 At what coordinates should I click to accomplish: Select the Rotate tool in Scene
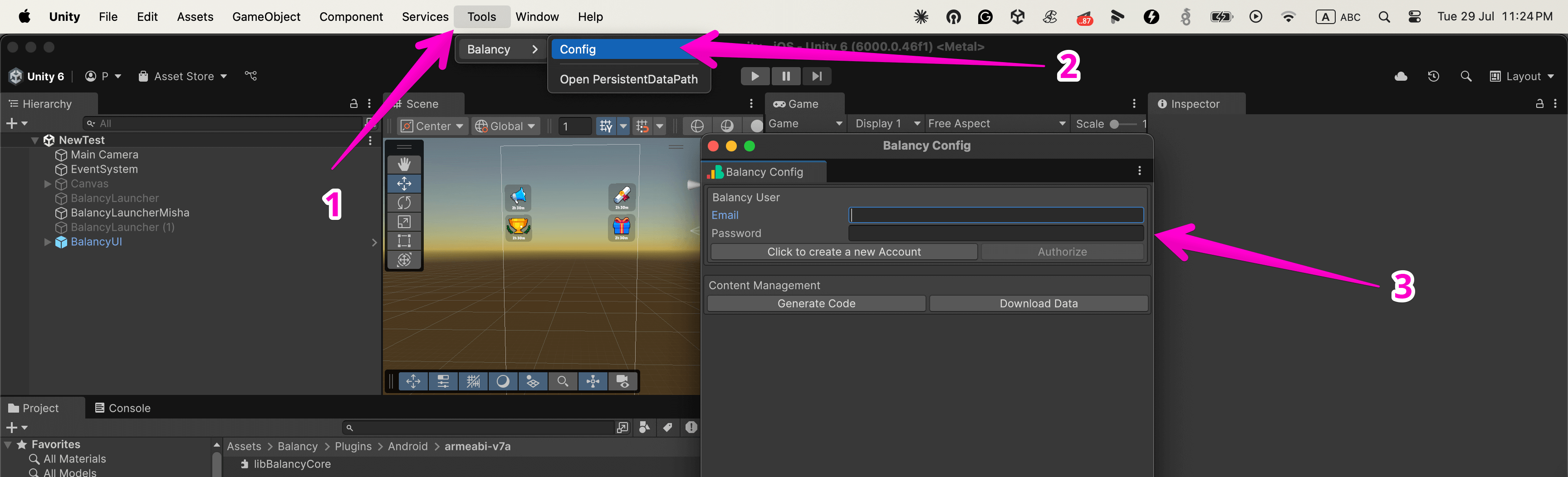[404, 203]
